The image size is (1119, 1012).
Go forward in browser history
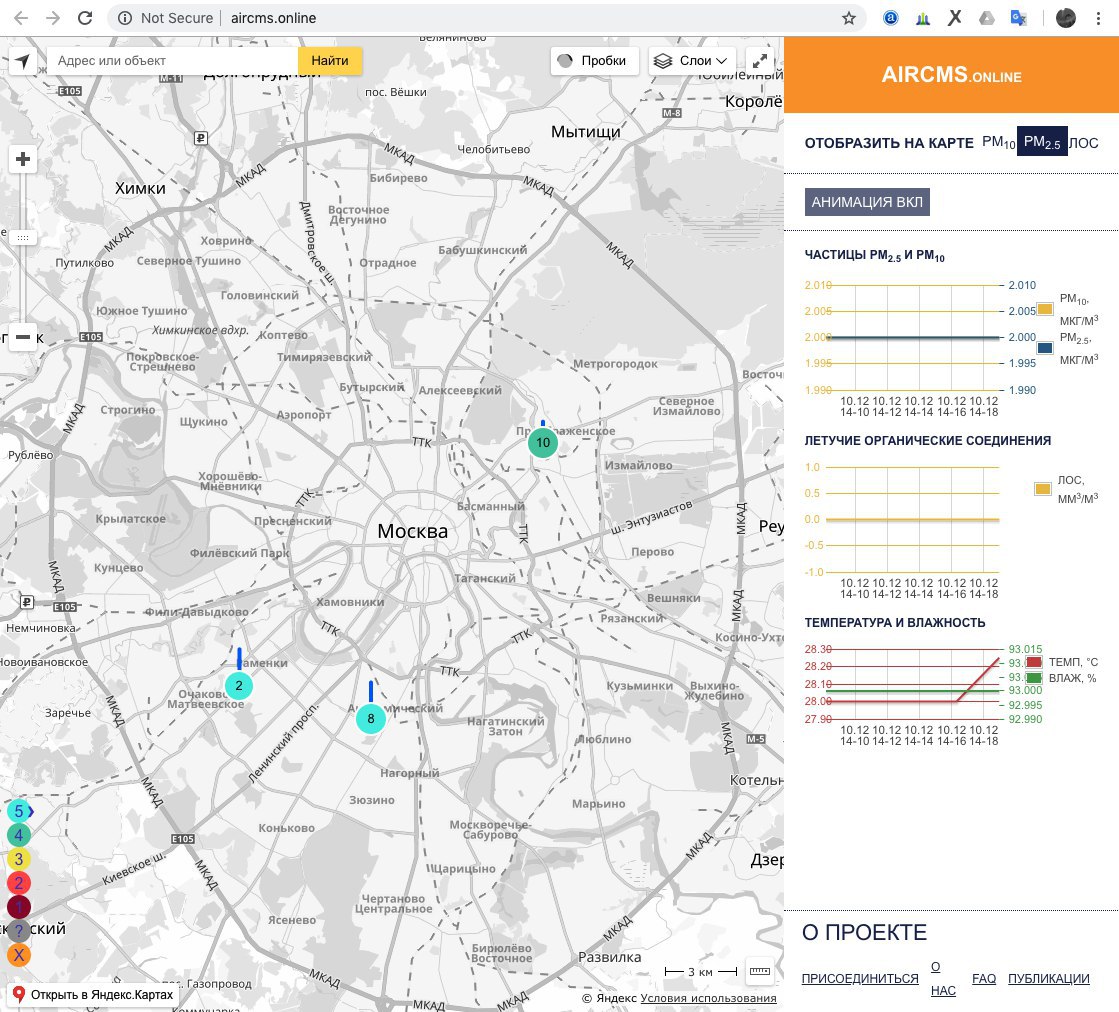pyautogui.click(x=53, y=18)
